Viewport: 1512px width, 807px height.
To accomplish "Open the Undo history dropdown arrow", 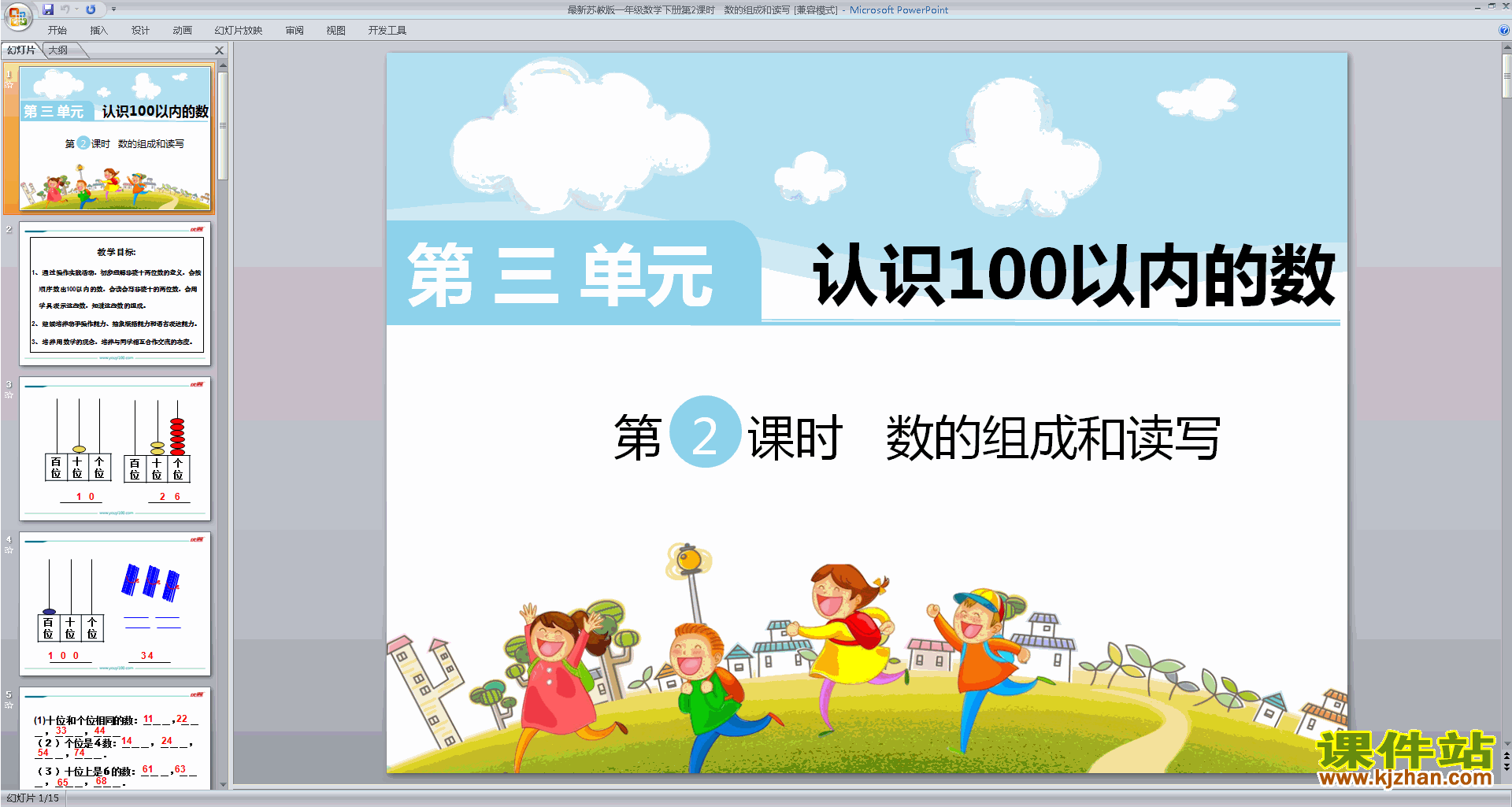I will [x=76, y=9].
